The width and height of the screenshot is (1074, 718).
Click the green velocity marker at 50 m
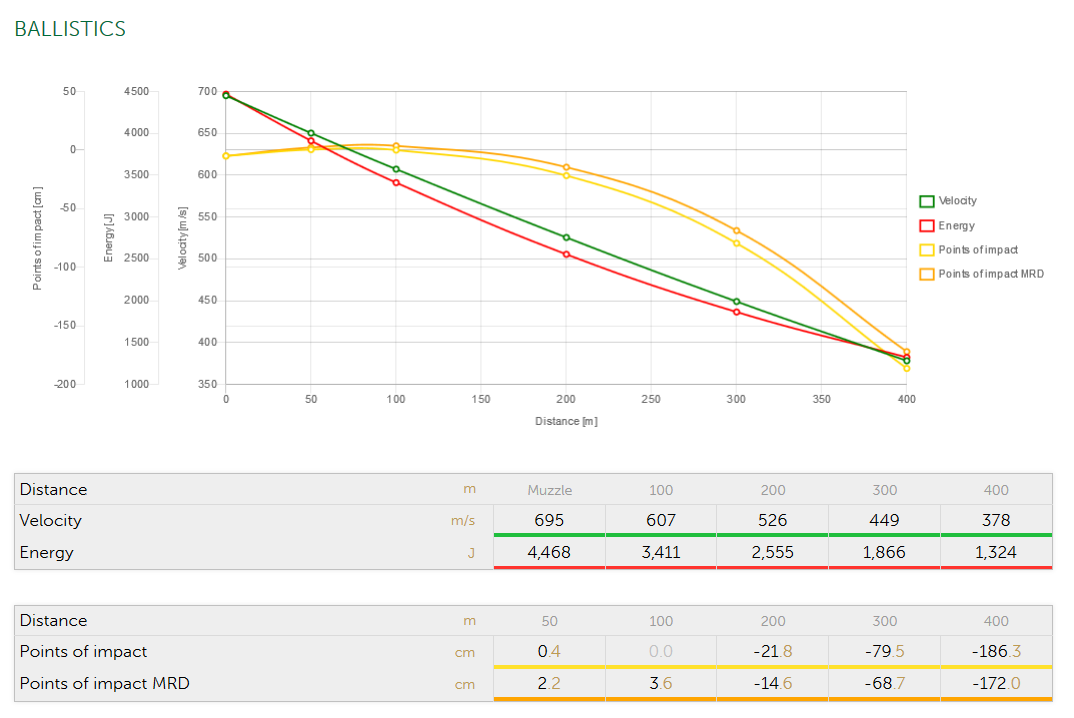click(311, 133)
